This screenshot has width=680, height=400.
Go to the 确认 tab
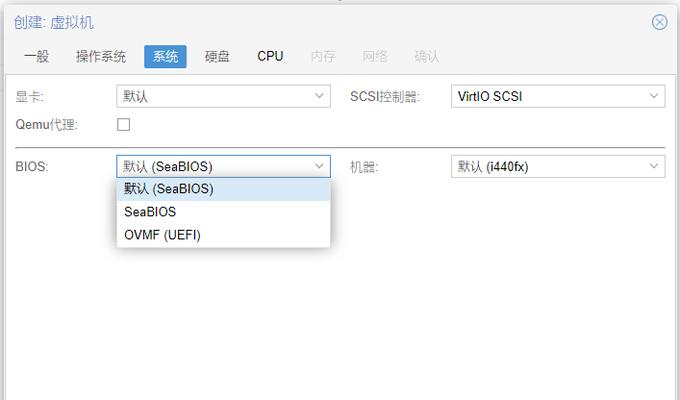click(427, 56)
